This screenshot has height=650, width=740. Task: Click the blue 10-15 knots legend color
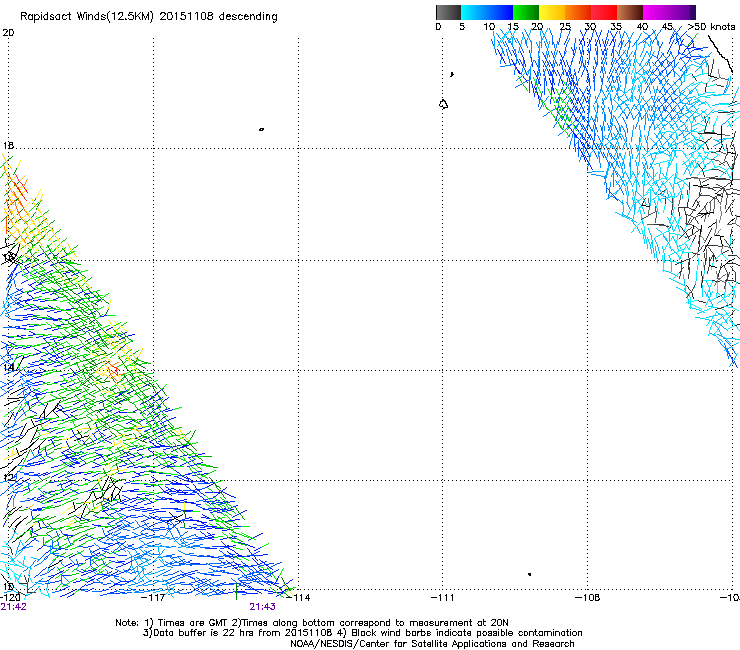(500, 12)
